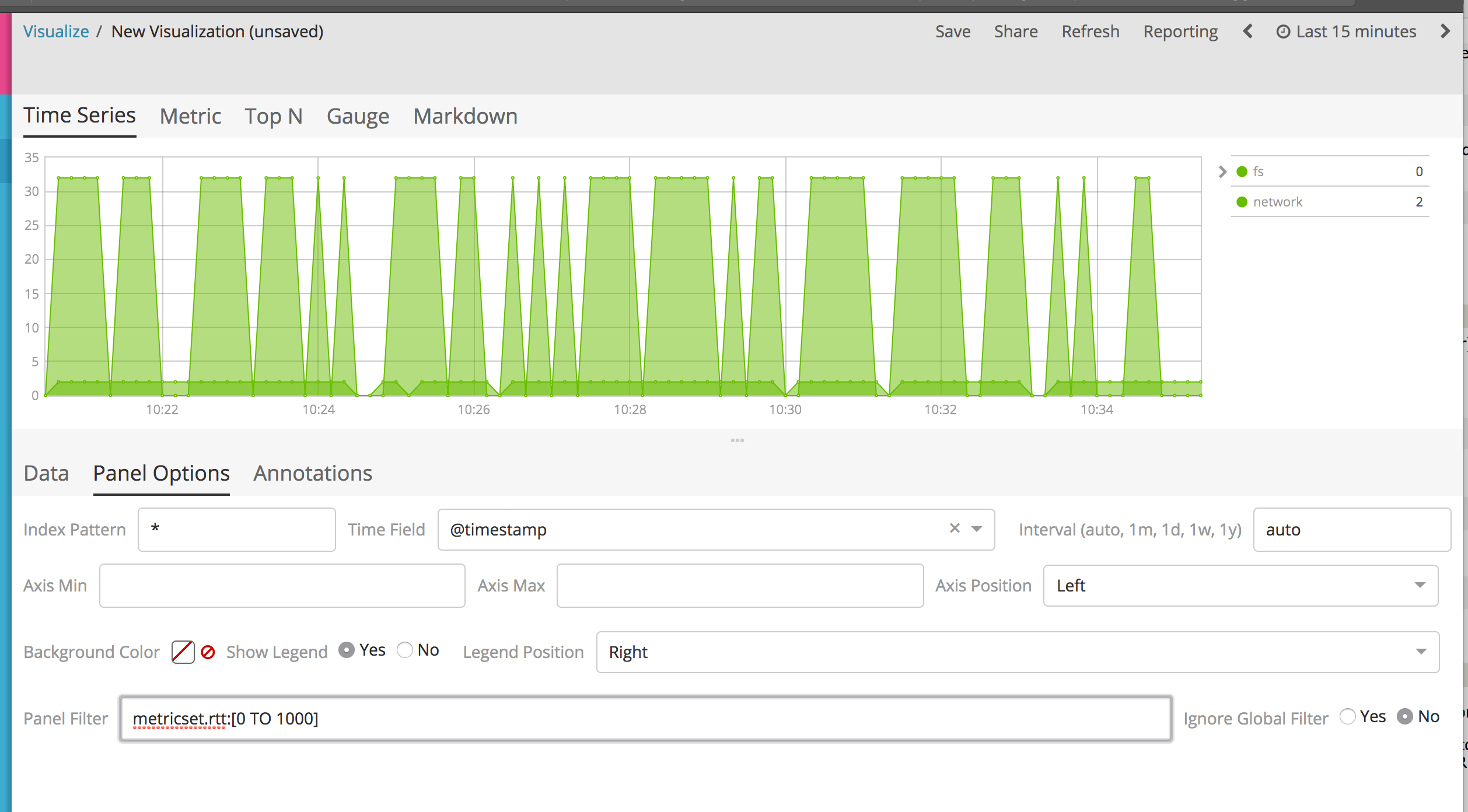Open the Axis Position dropdown
The image size is (1468, 812).
(x=1240, y=586)
